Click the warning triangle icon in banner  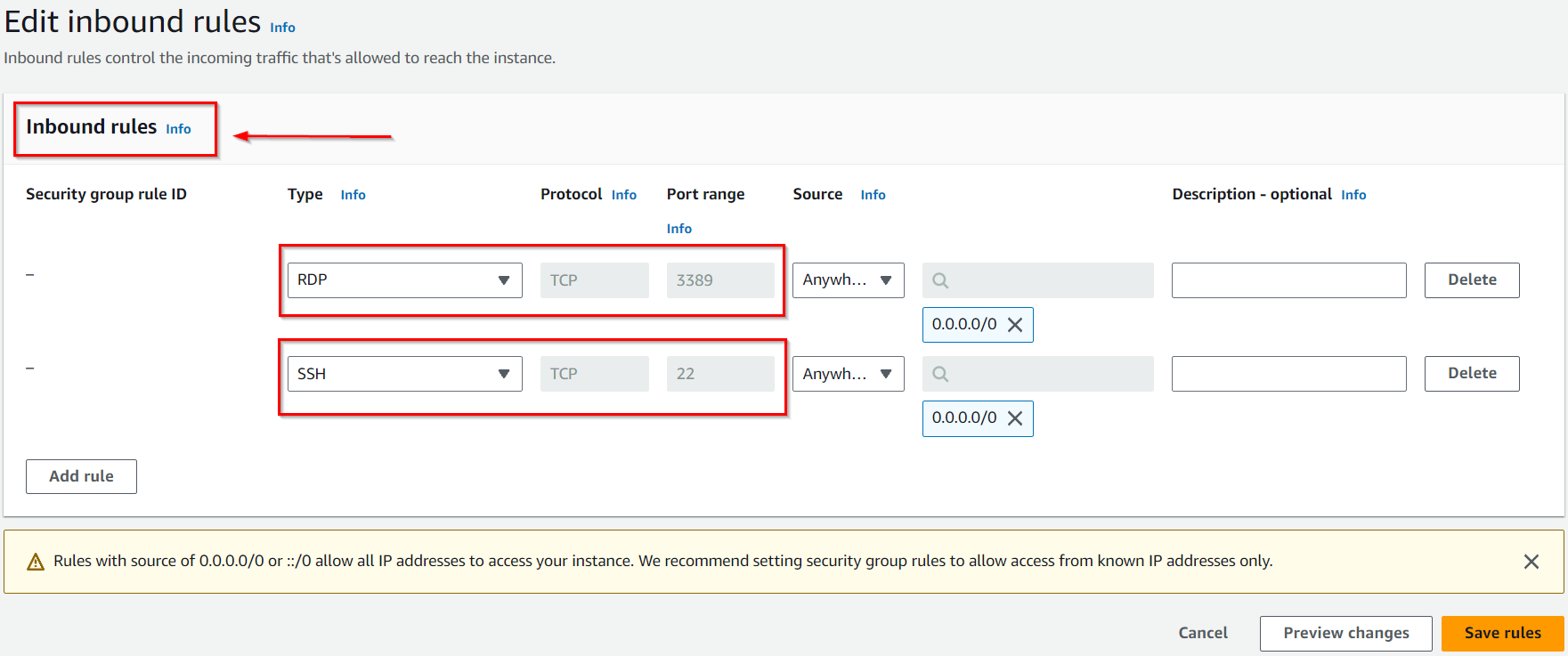[x=36, y=562]
